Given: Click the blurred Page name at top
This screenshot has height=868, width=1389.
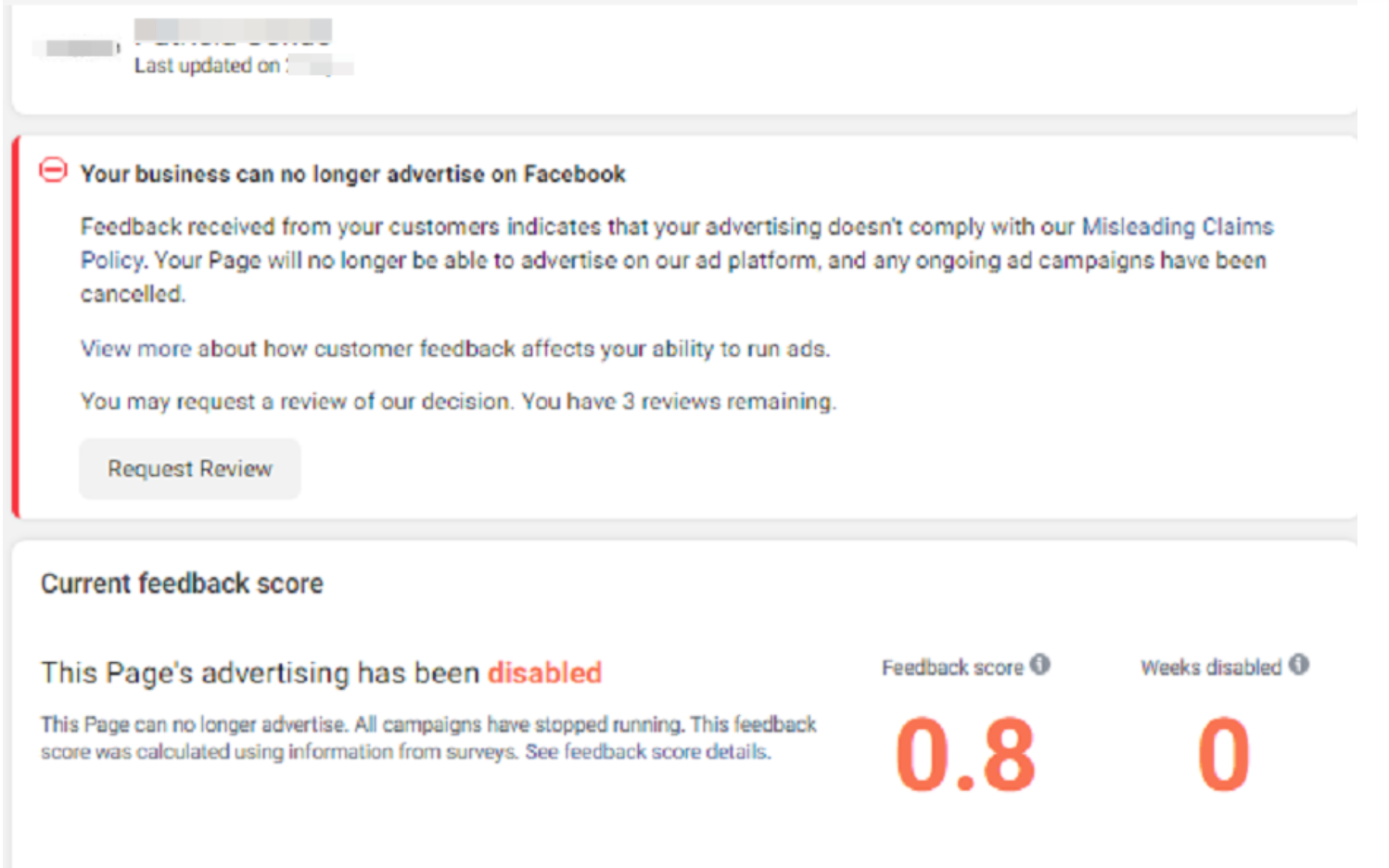Looking at the screenshot, I should pos(233,32).
